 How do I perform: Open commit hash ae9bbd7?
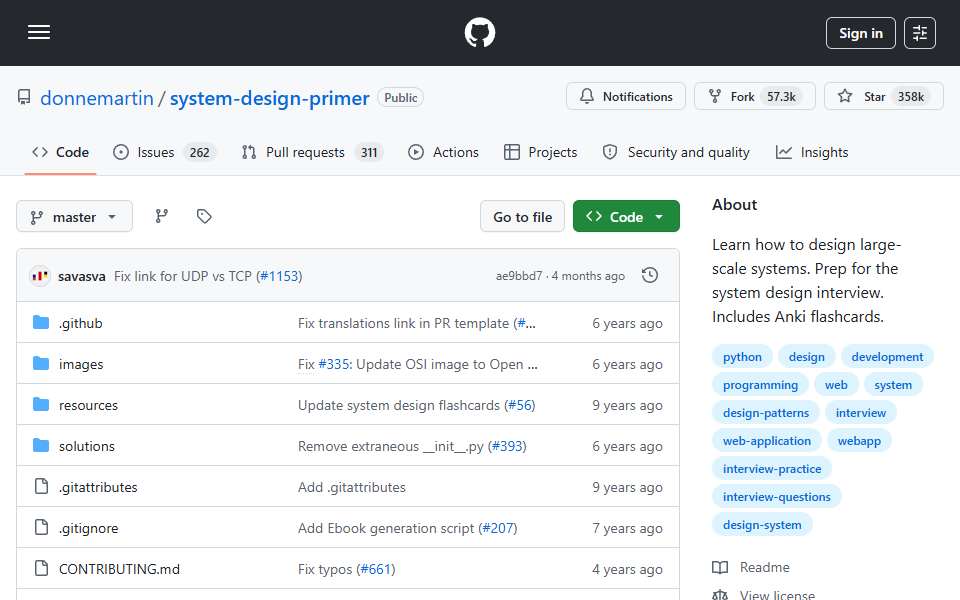[x=519, y=276]
